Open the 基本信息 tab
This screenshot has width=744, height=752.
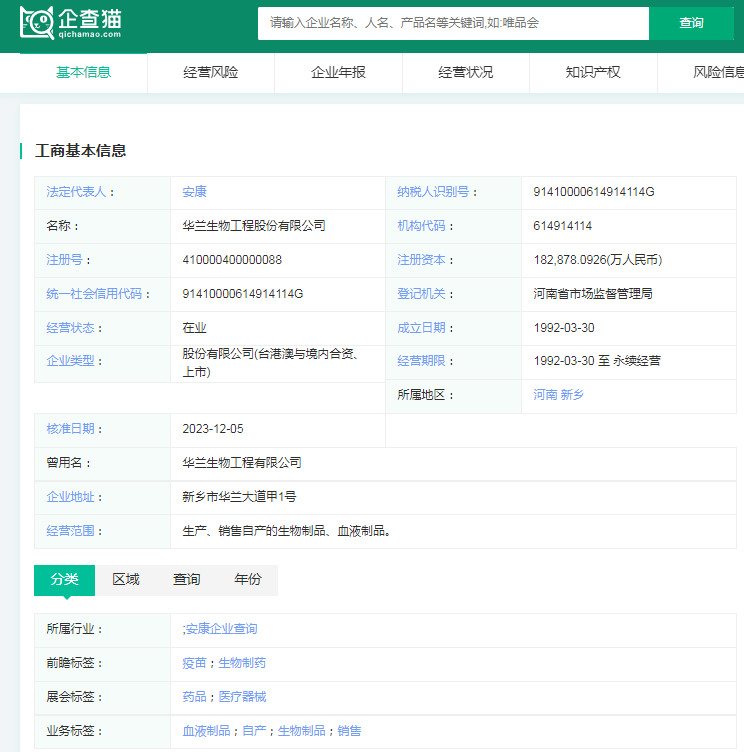pyautogui.click(x=83, y=72)
